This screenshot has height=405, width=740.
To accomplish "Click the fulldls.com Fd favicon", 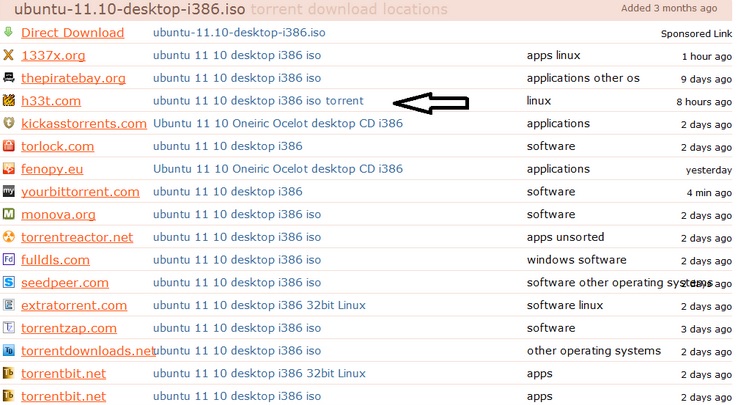I will click(x=8, y=259).
